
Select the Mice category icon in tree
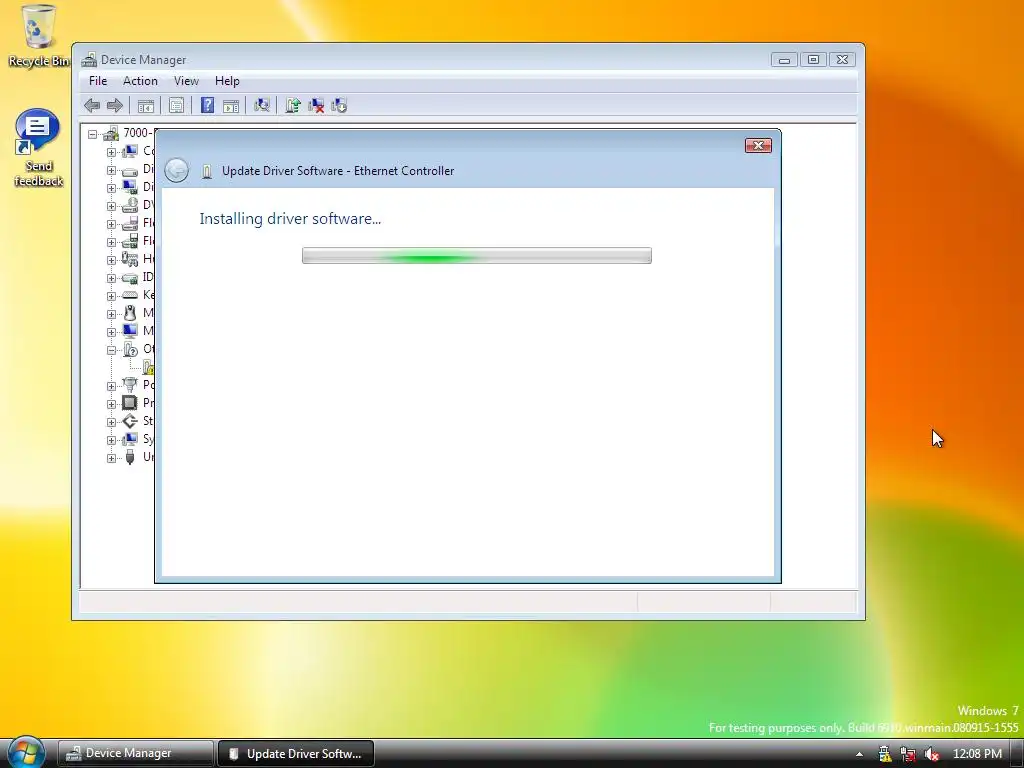[x=130, y=313]
